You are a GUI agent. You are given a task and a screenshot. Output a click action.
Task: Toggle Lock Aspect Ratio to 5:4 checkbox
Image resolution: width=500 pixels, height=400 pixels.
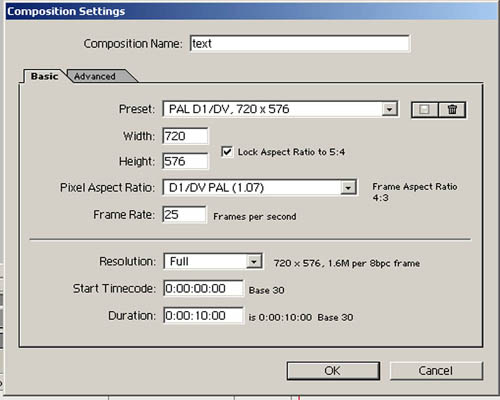[x=227, y=152]
